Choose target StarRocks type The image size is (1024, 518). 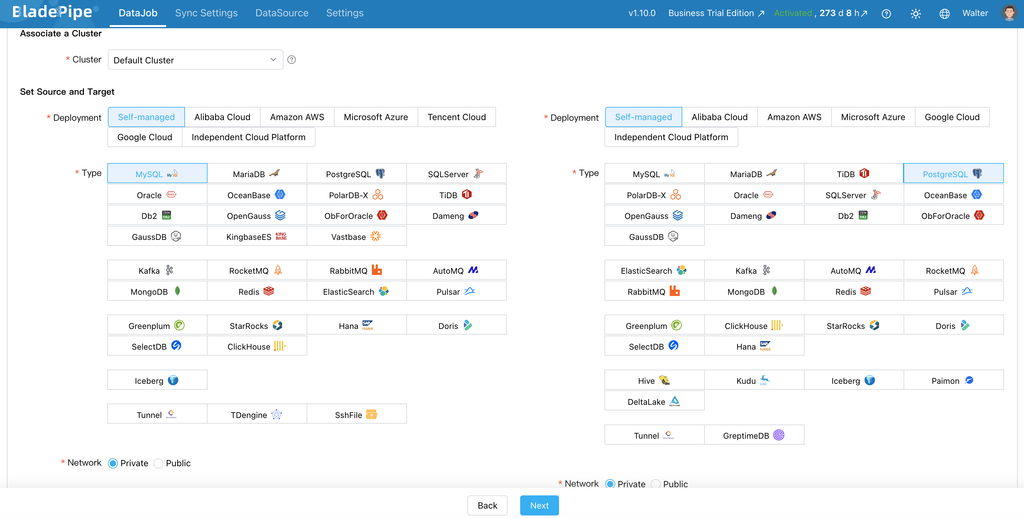click(854, 325)
